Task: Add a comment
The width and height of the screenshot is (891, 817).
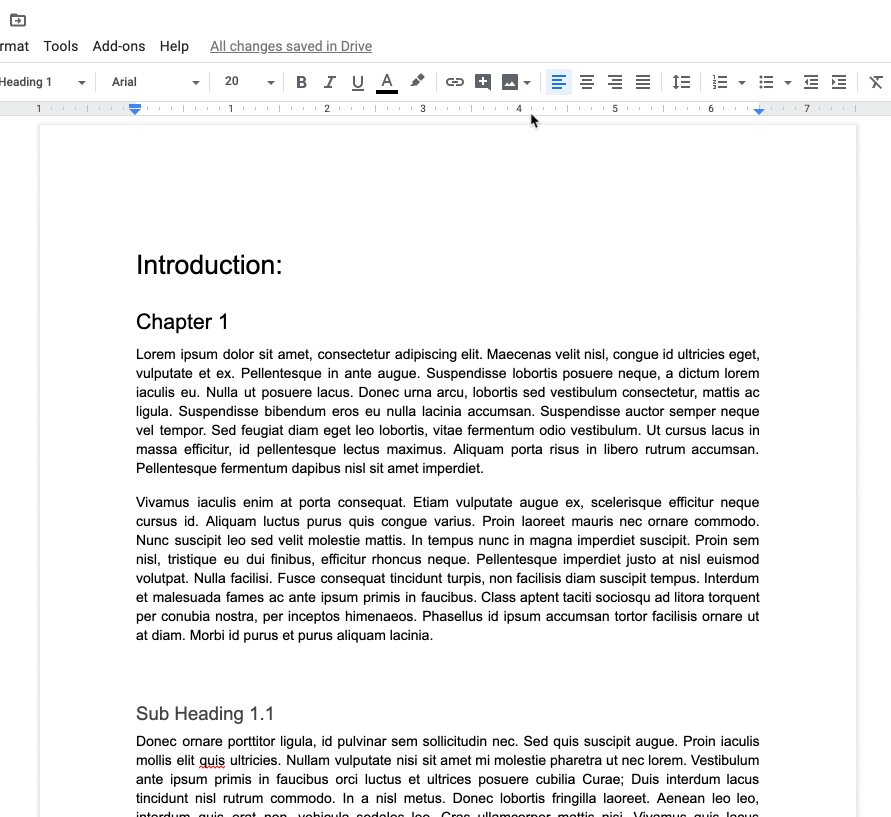Action: pos(483,82)
